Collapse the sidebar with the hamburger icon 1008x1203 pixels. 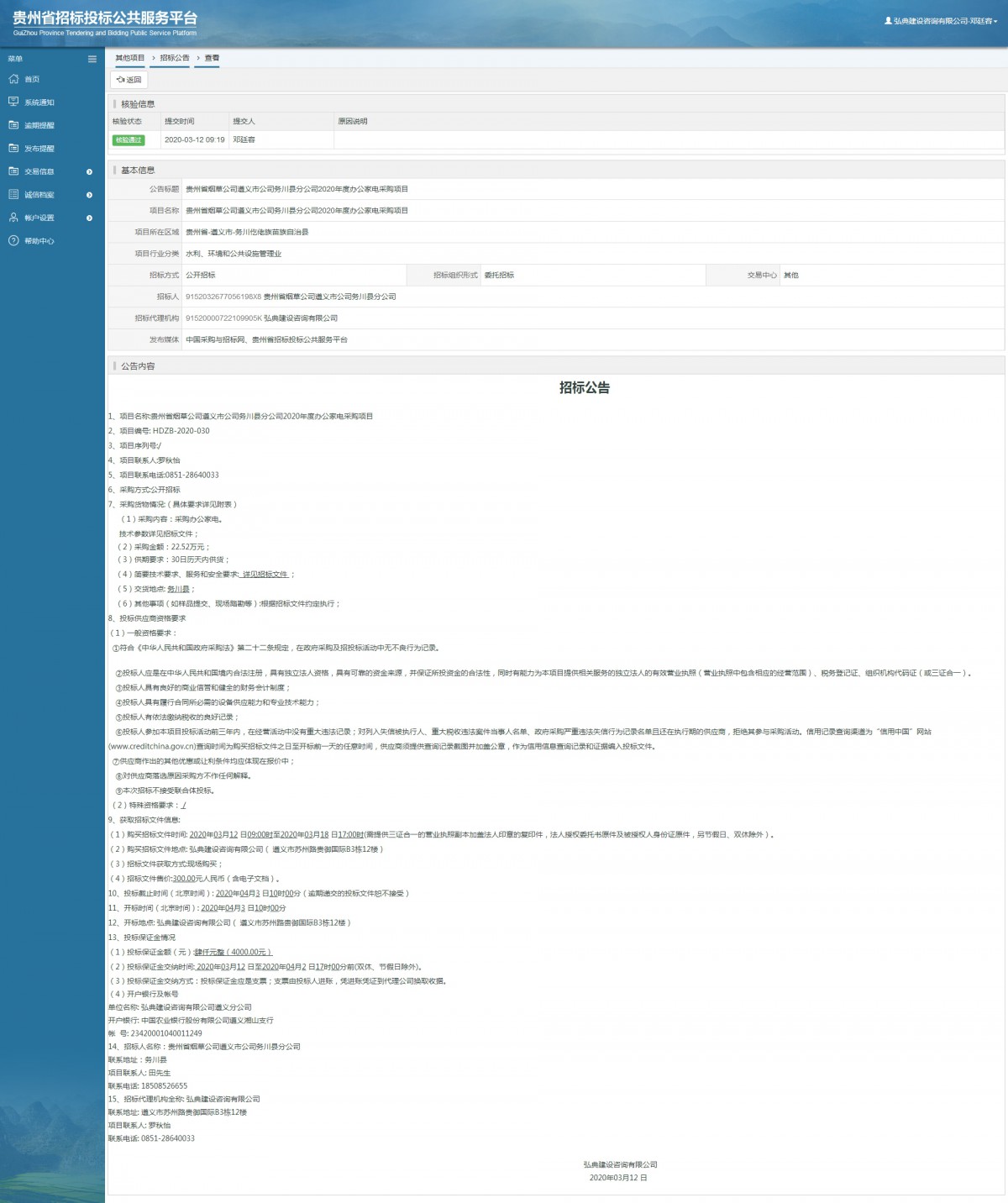coord(92,59)
